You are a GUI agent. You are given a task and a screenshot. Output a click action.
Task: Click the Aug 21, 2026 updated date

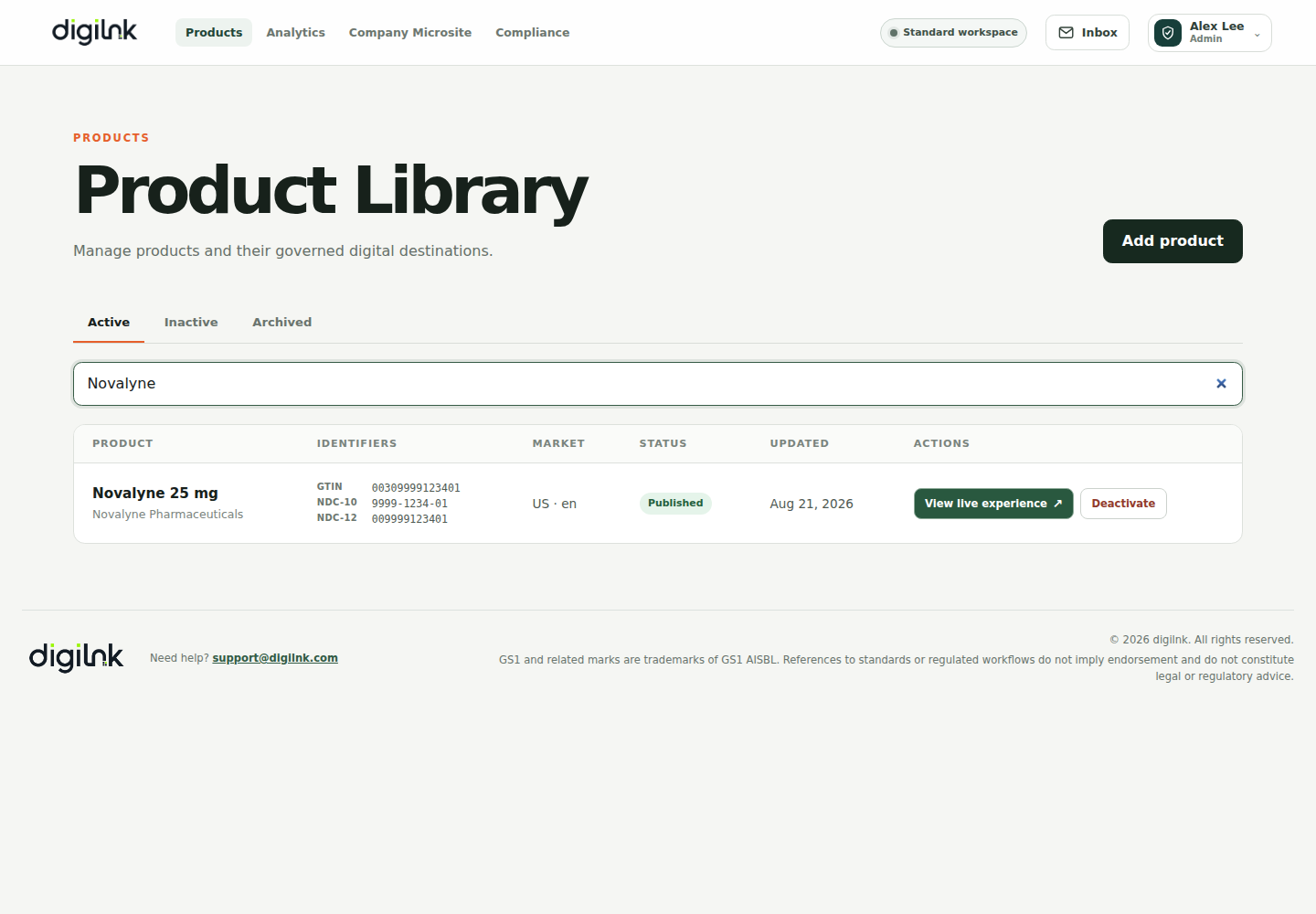pos(812,504)
